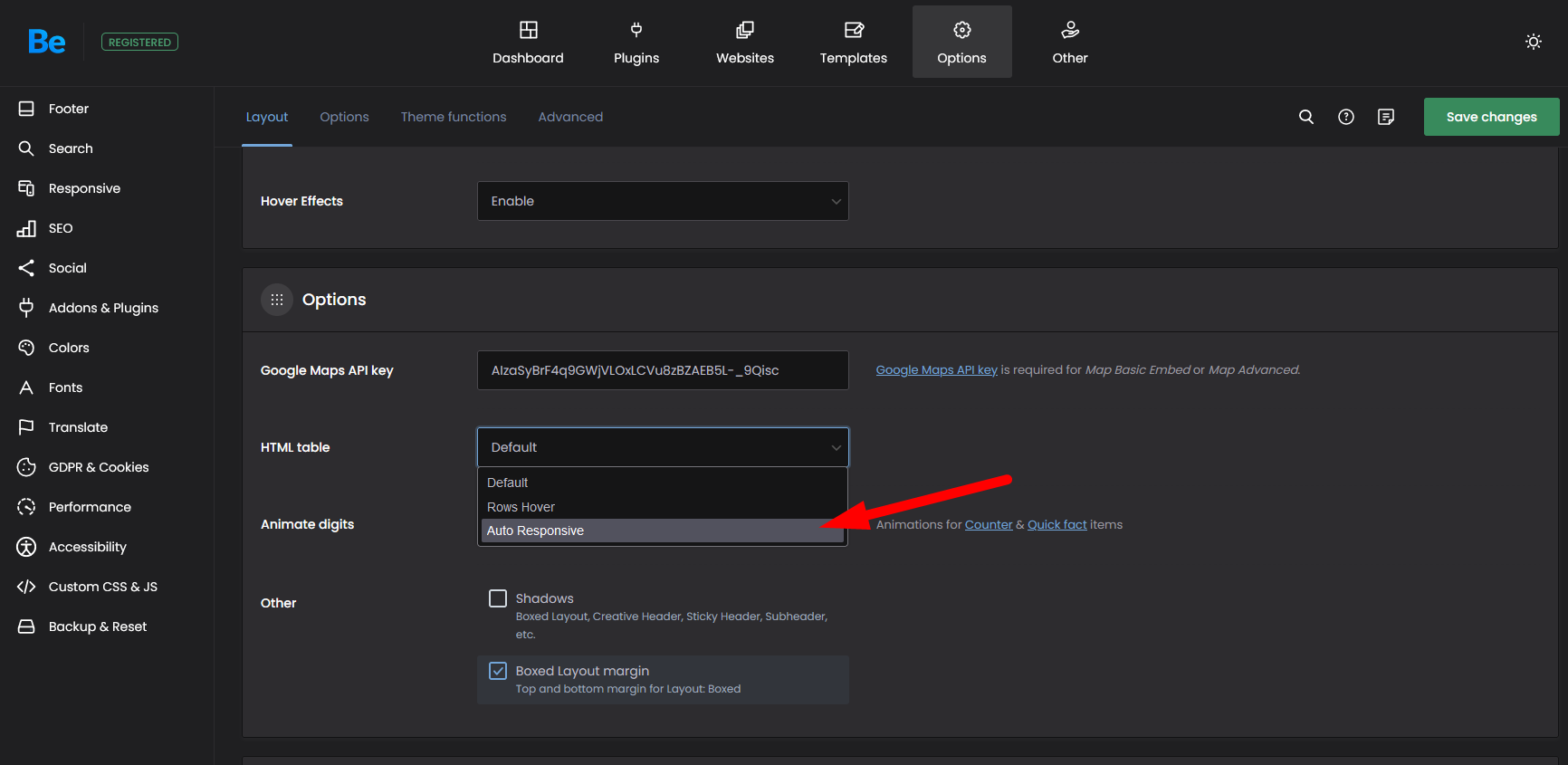Switch to the Layout tab

pyautogui.click(x=267, y=117)
